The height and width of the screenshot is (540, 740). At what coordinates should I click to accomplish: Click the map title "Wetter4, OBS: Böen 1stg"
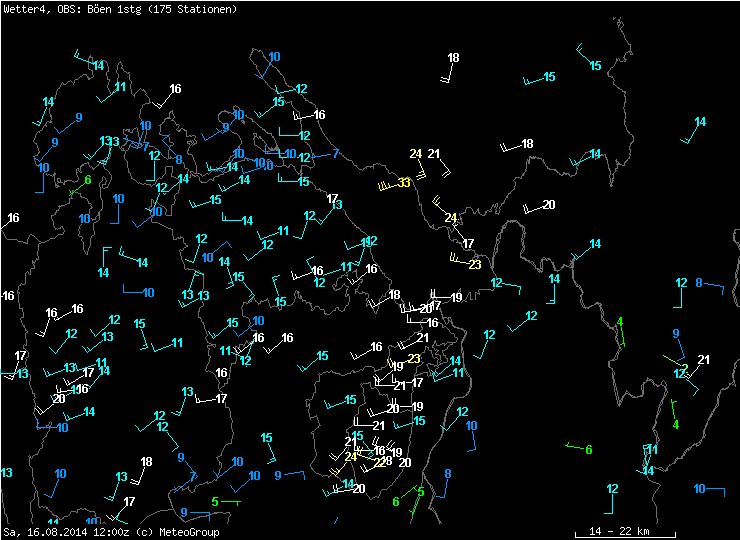(72, 9)
